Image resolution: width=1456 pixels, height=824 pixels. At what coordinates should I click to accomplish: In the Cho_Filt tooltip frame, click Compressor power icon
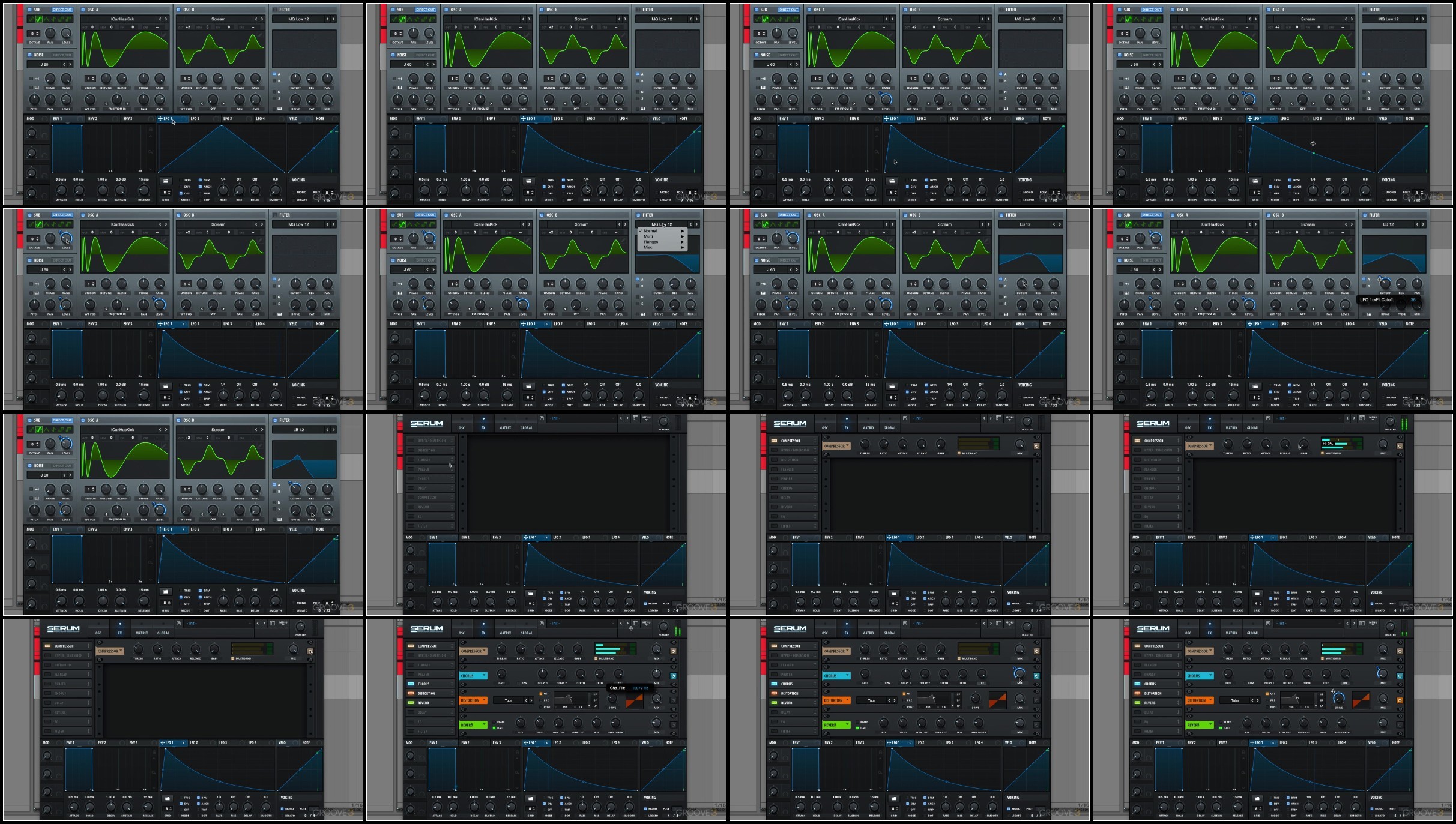673,651
